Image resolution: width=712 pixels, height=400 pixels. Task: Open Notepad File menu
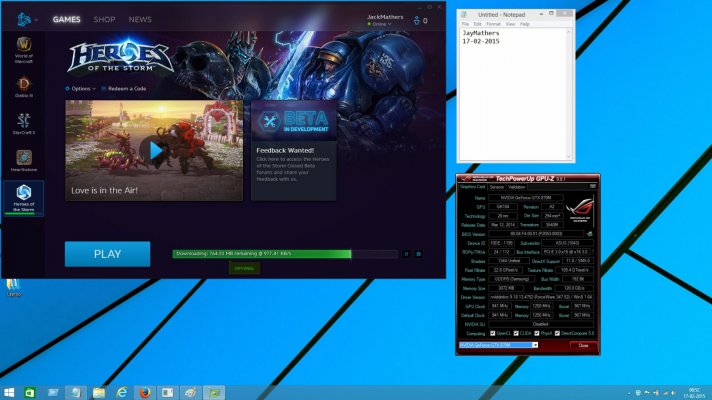point(465,24)
